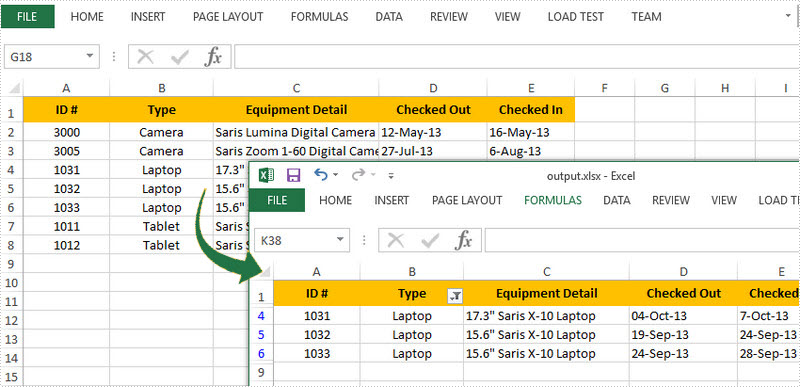This screenshot has height=387, width=800.
Task: Select the 28-Sep-13 cell in output.xlsx
Action: (768, 353)
